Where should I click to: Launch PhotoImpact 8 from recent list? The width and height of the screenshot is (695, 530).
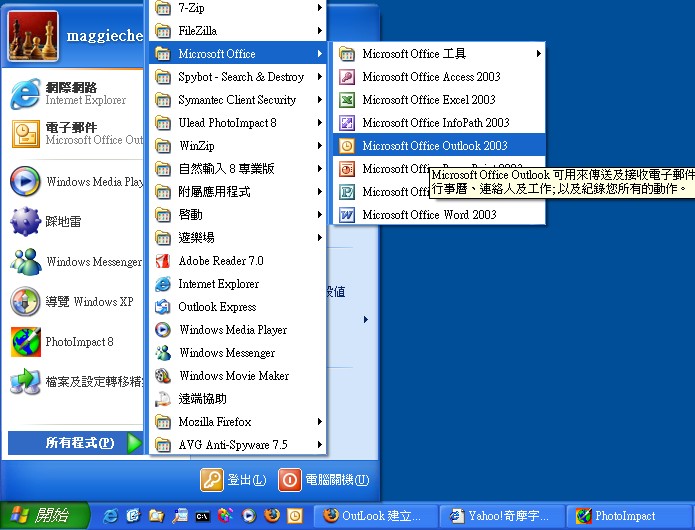click(x=74, y=342)
